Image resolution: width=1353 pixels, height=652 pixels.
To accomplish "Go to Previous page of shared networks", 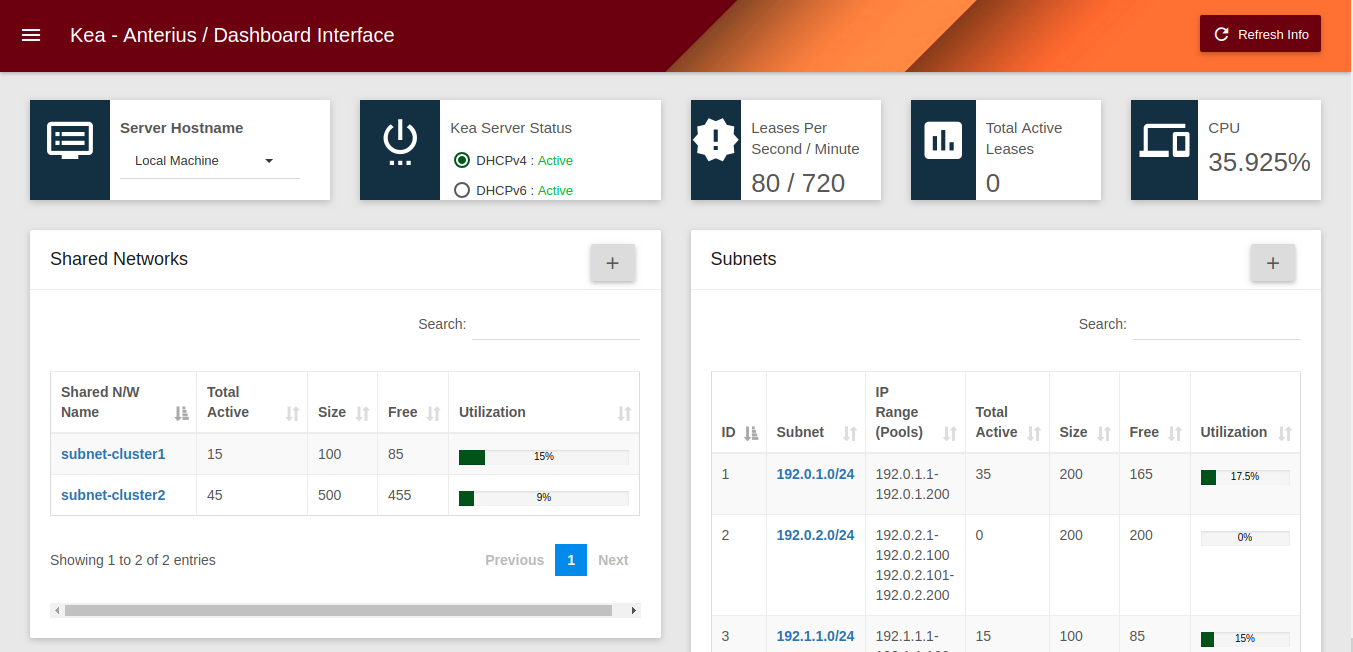I will (514, 560).
